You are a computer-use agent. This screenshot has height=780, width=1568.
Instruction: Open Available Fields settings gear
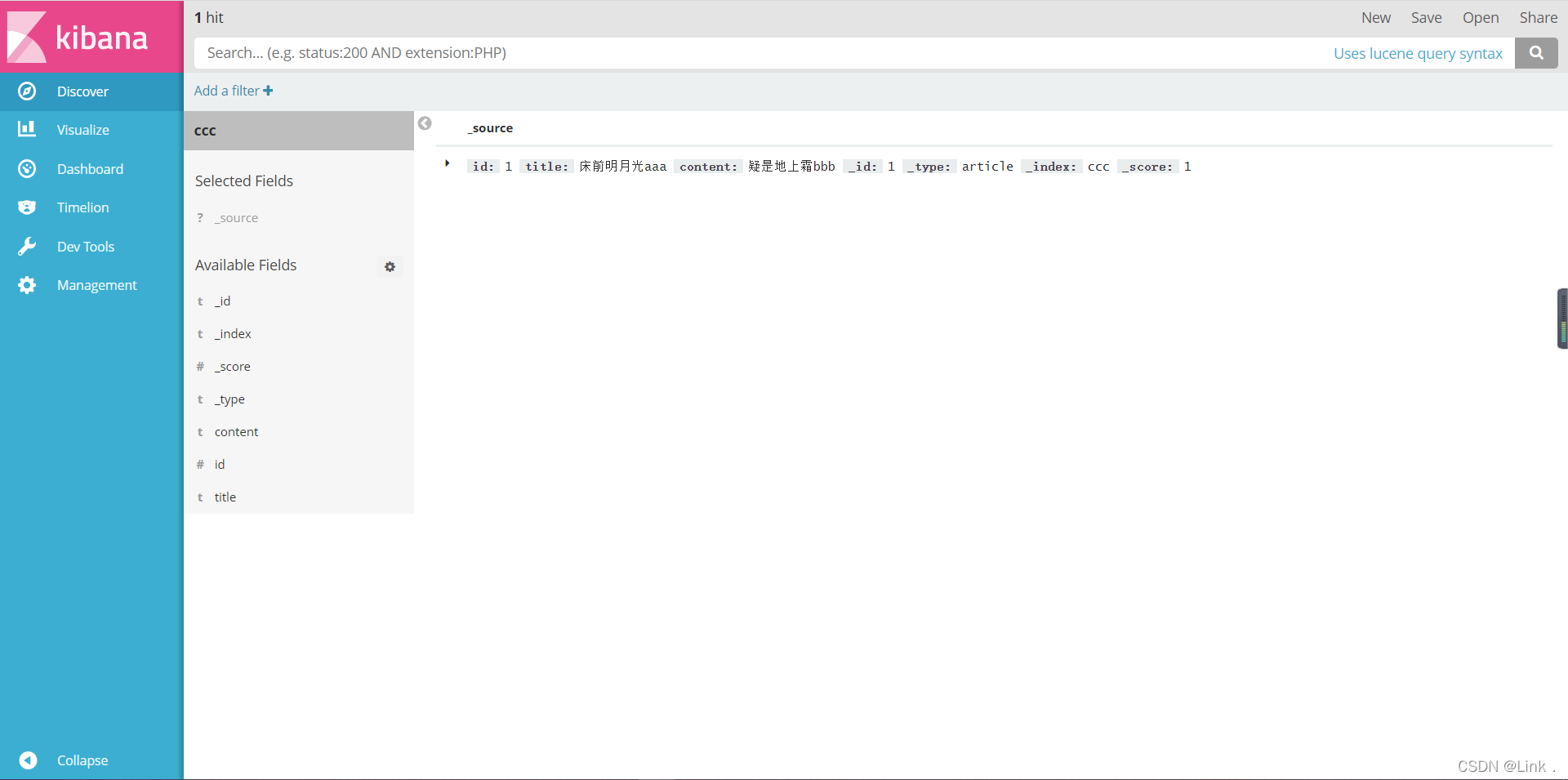pyautogui.click(x=390, y=267)
